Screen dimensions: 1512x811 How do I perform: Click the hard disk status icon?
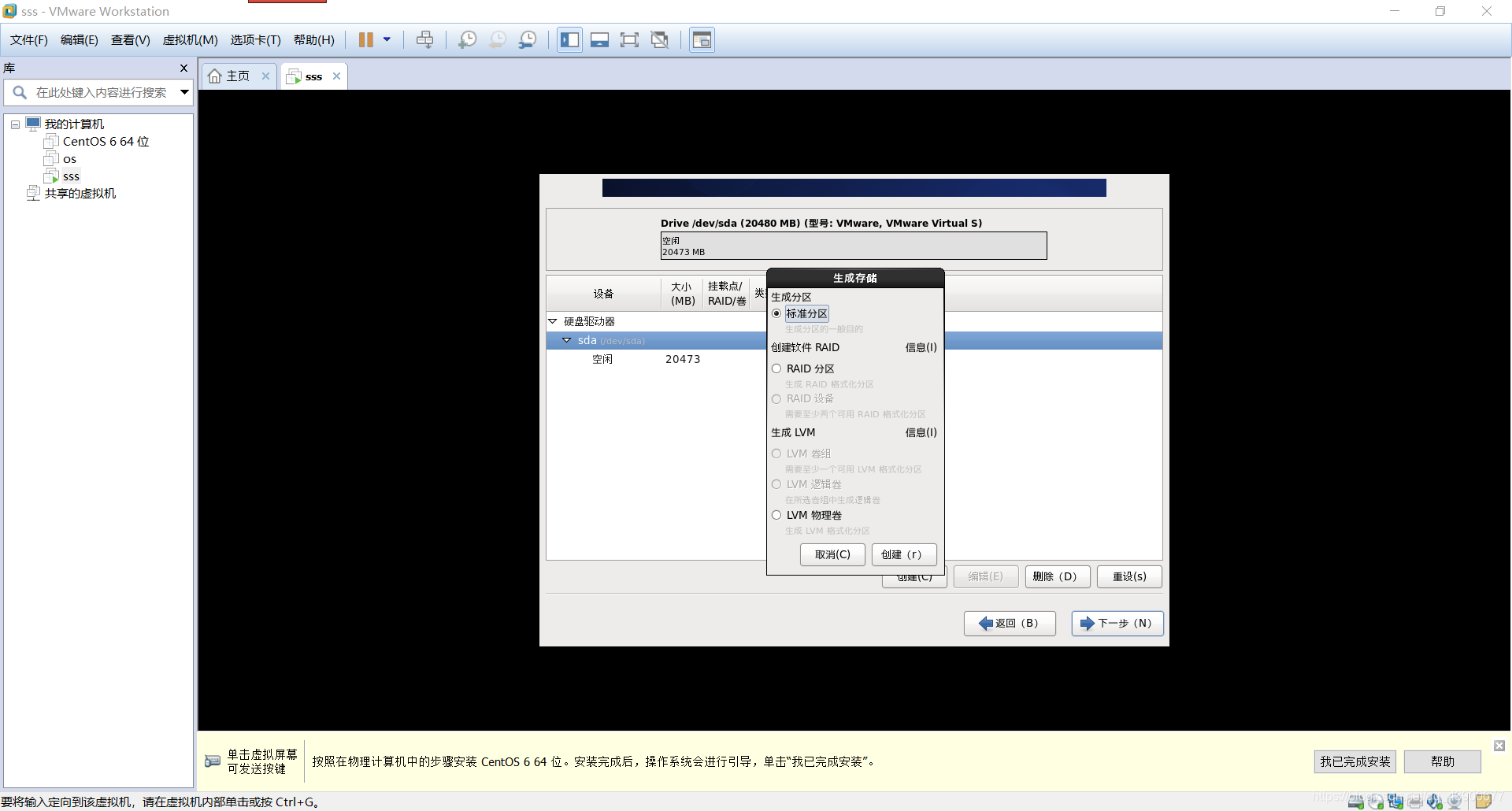pyautogui.click(x=1356, y=802)
